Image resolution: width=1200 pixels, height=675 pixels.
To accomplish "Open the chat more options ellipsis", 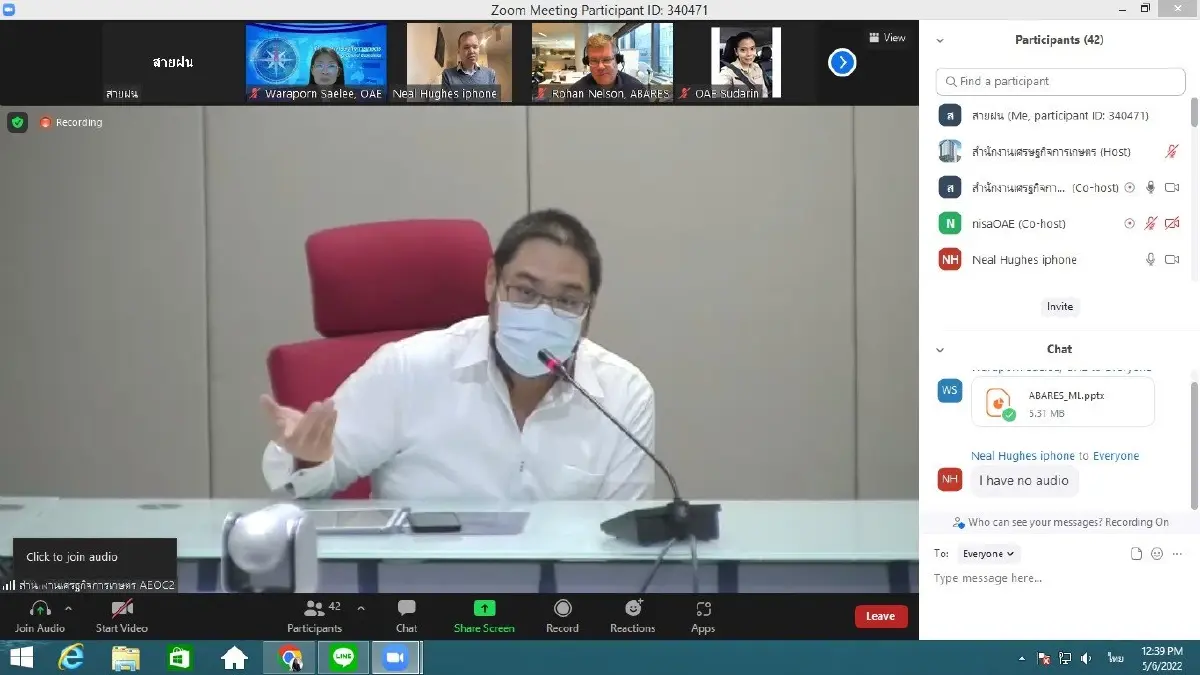I will tap(1178, 553).
